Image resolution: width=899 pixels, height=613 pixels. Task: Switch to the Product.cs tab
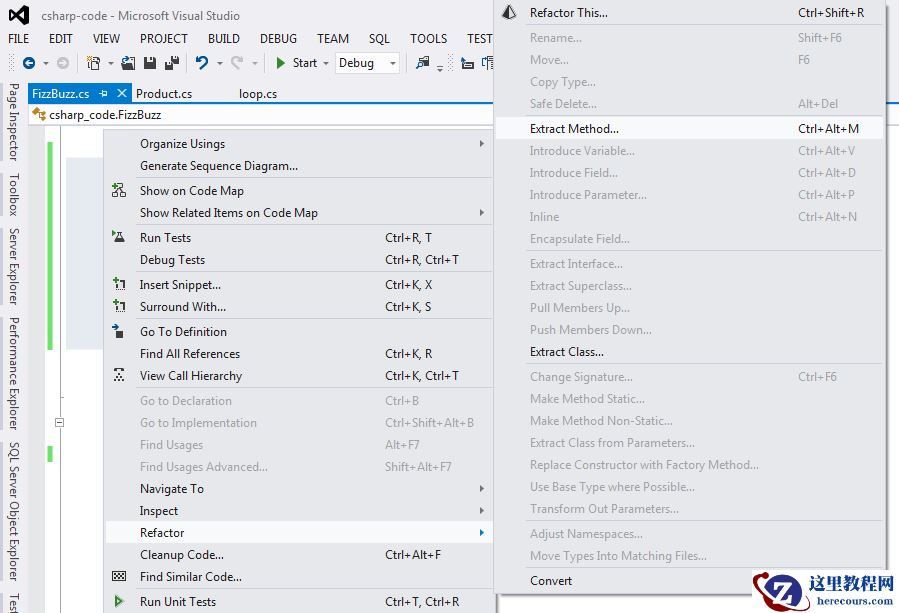[x=164, y=93]
